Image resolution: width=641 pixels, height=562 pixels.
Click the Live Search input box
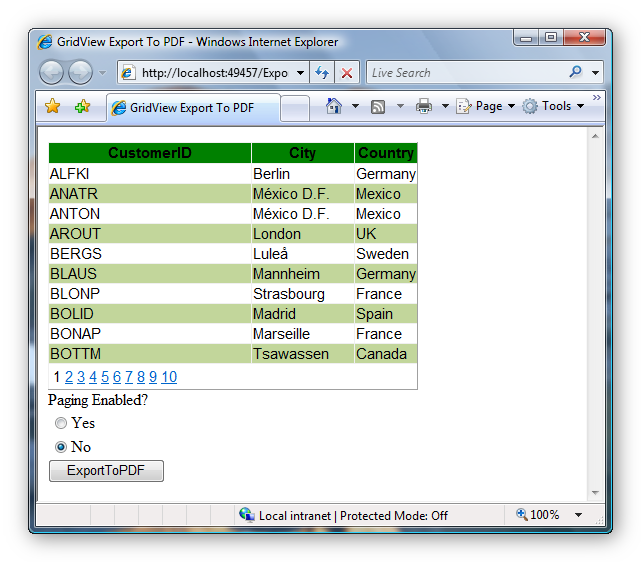pos(465,73)
